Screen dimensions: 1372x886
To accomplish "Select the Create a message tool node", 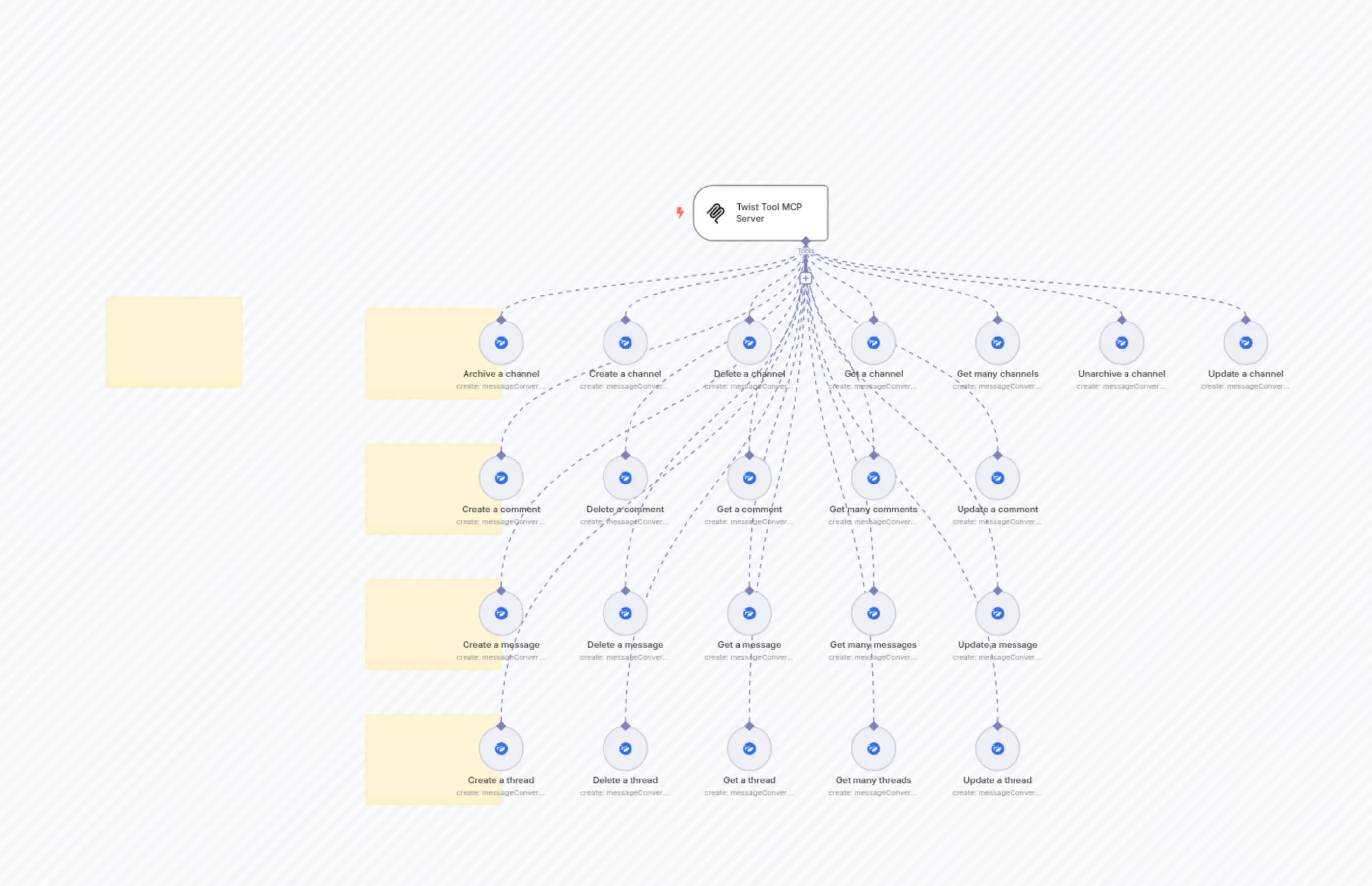I will point(501,613).
